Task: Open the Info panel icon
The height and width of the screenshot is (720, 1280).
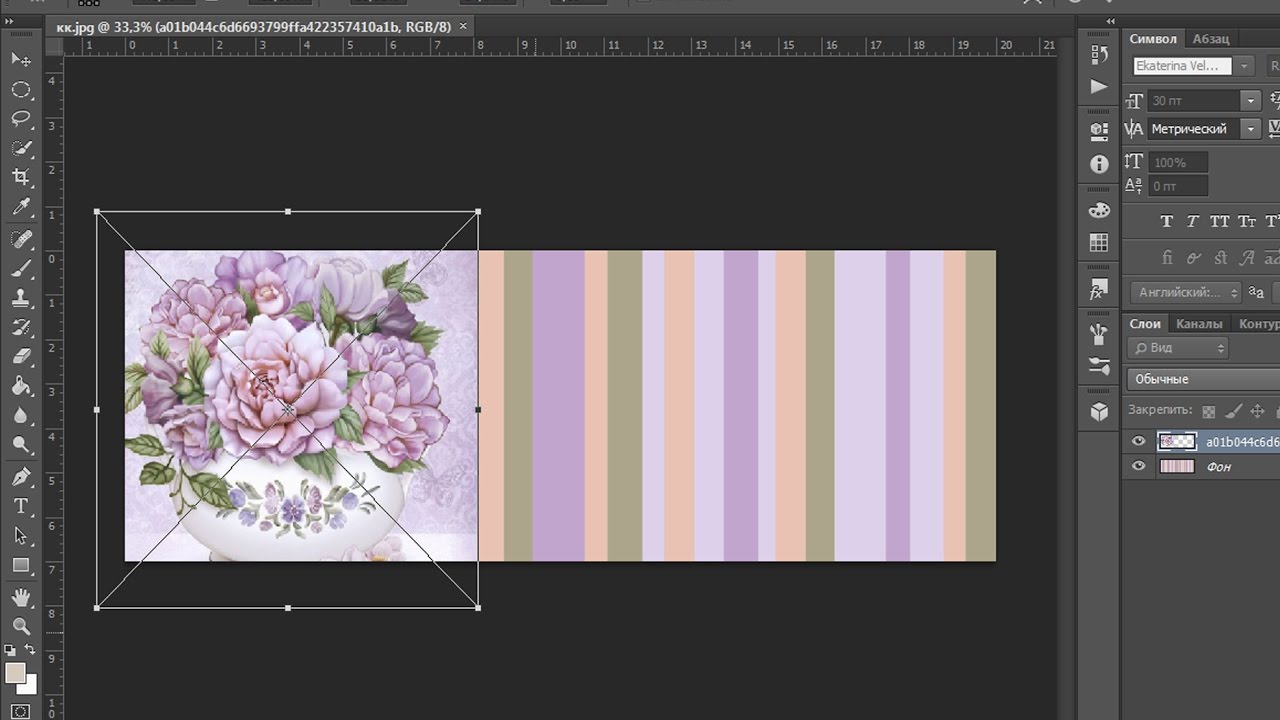Action: coord(1099,164)
